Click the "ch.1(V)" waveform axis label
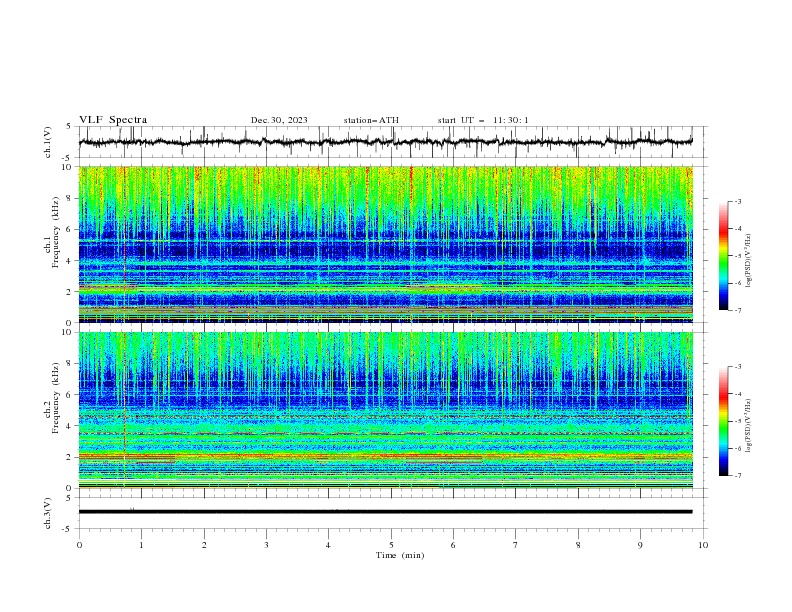 point(48,142)
